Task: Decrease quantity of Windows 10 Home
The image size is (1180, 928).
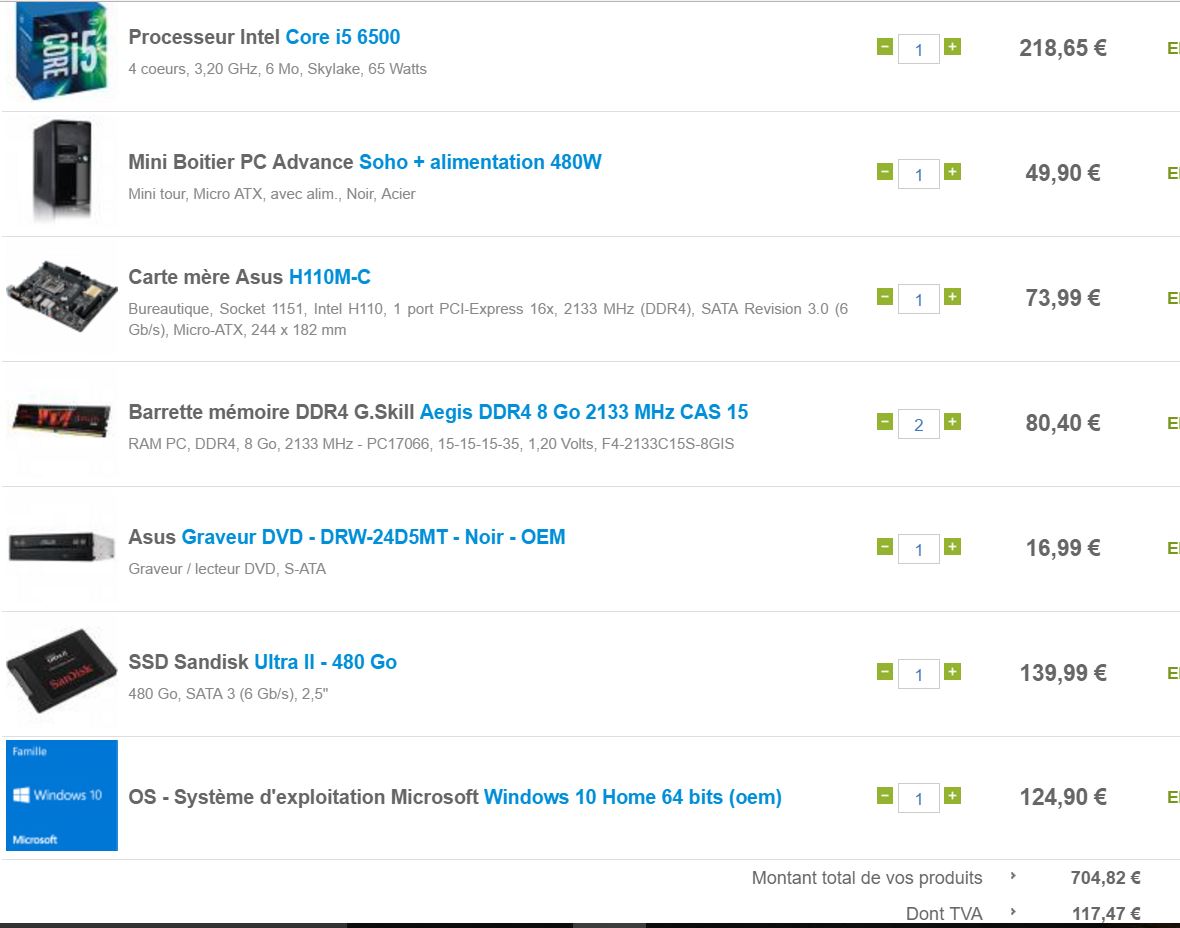Action: [885, 796]
